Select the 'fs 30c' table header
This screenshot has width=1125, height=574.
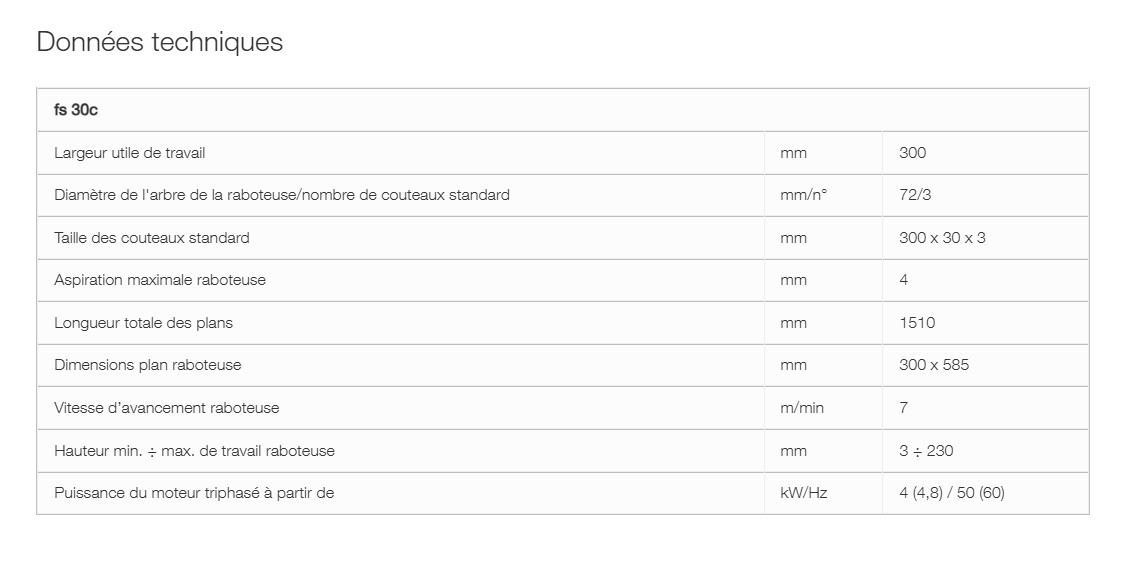(76, 110)
